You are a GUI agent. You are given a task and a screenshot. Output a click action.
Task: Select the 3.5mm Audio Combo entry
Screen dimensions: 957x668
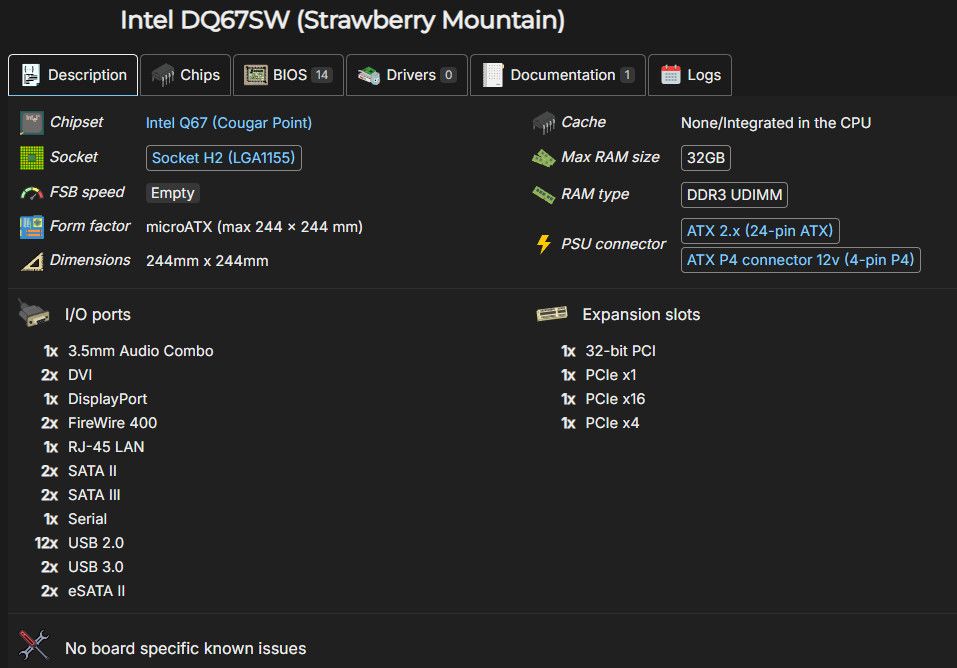[140, 351]
